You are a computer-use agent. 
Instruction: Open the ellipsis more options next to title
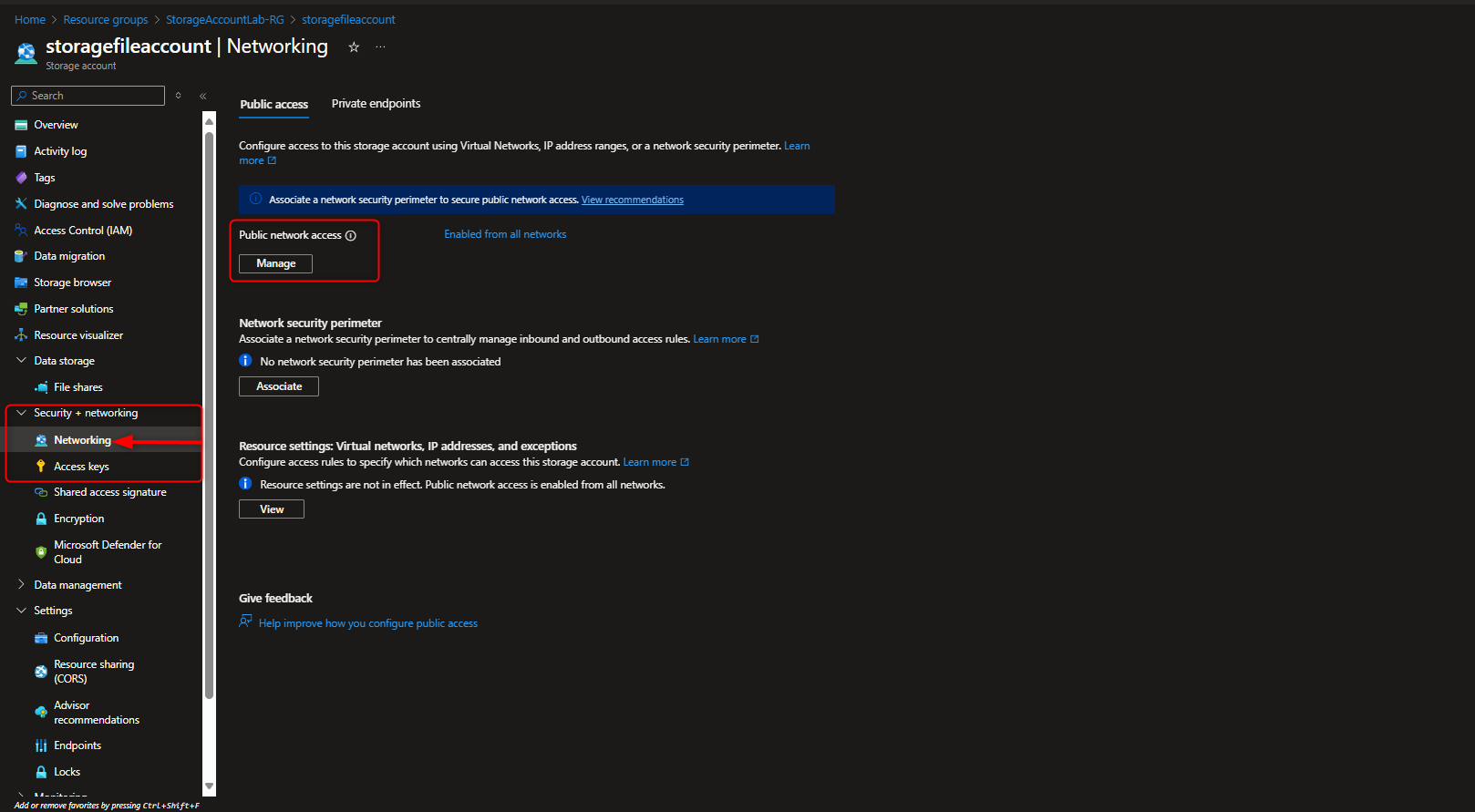380,47
